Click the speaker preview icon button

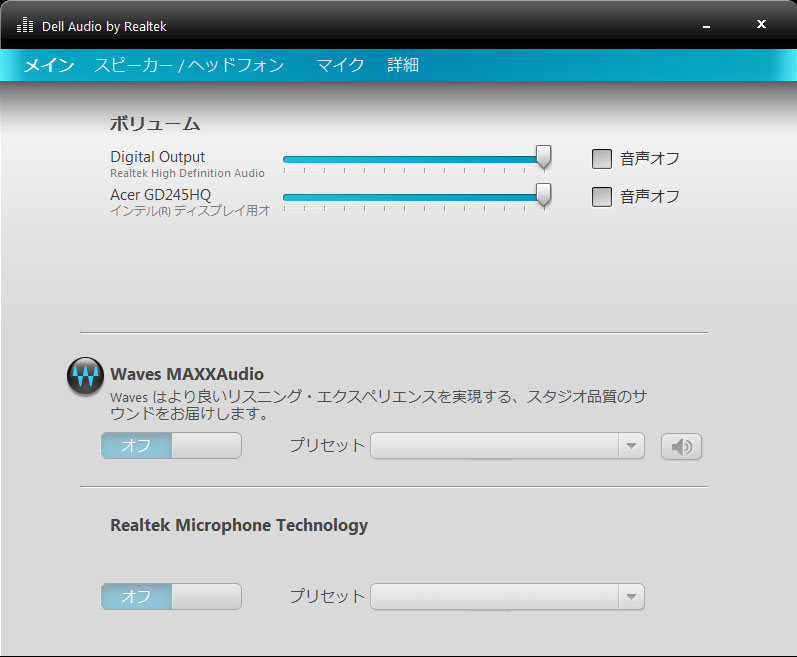click(681, 447)
